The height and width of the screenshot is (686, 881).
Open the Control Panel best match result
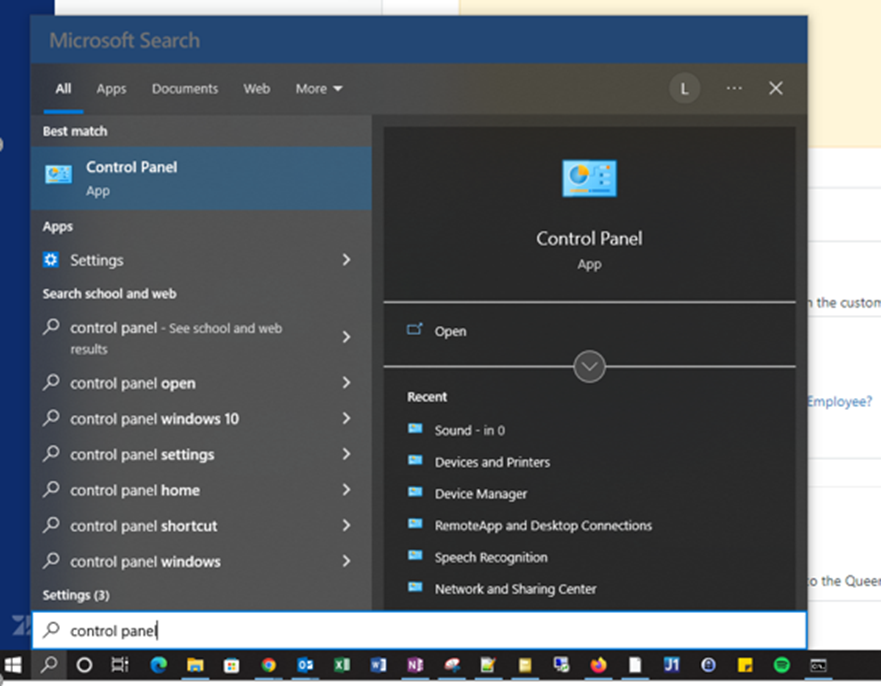tap(201, 178)
